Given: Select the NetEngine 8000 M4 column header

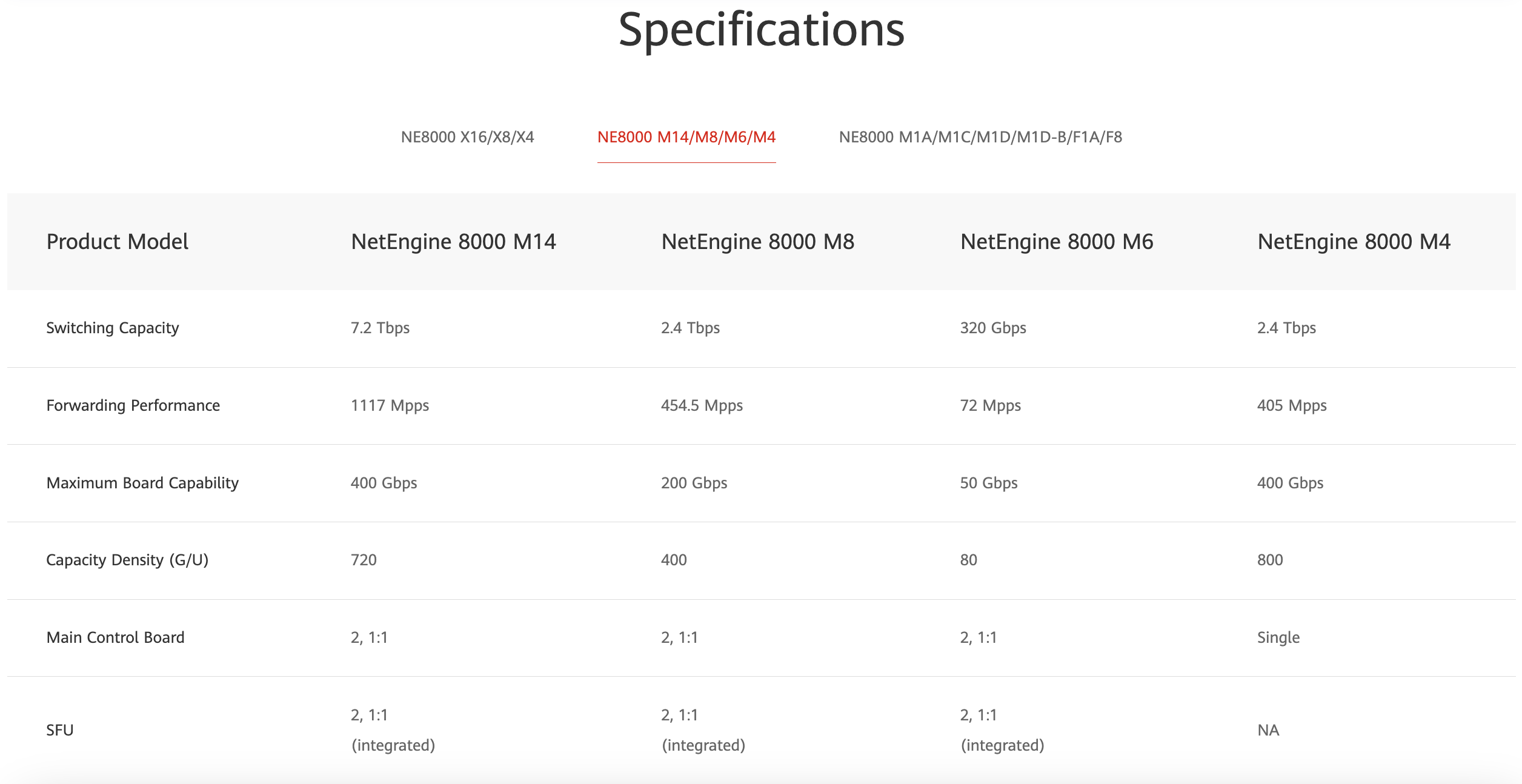Looking at the screenshot, I should [x=1354, y=242].
